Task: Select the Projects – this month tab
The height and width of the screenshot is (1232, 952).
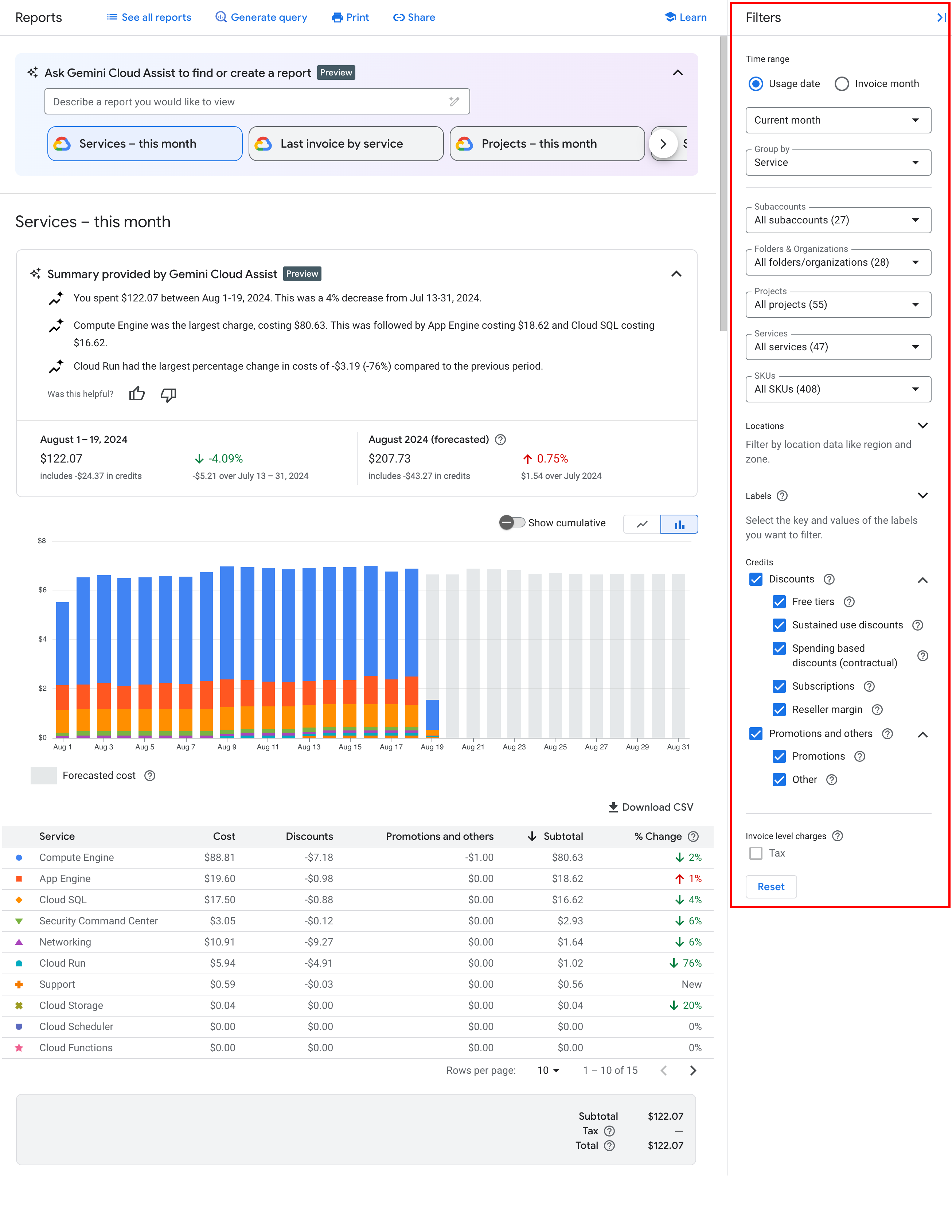Action: click(x=547, y=143)
